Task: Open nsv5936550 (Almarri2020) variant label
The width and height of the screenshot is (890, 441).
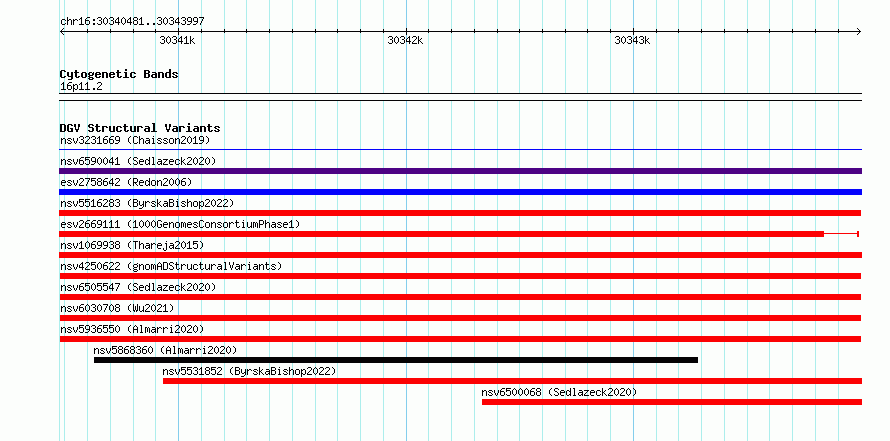Action: [x=132, y=329]
